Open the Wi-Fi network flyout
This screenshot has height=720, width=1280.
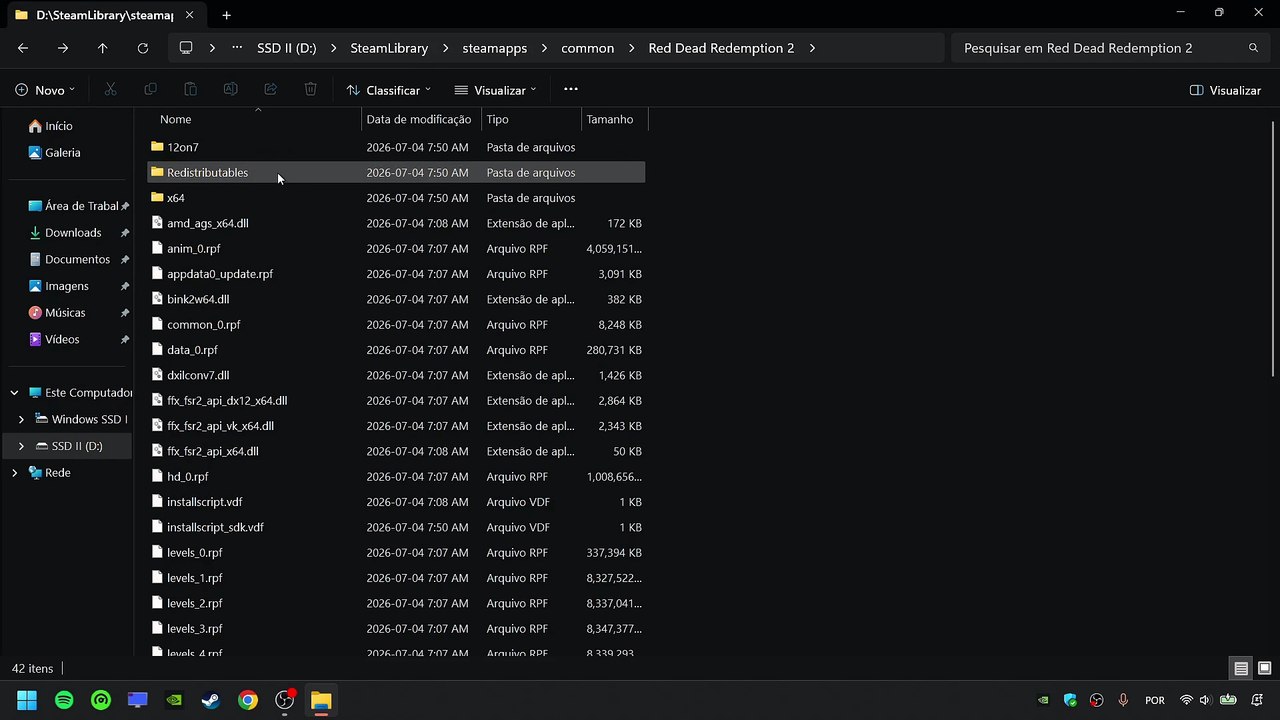pyautogui.click(x=1186, y=700)
